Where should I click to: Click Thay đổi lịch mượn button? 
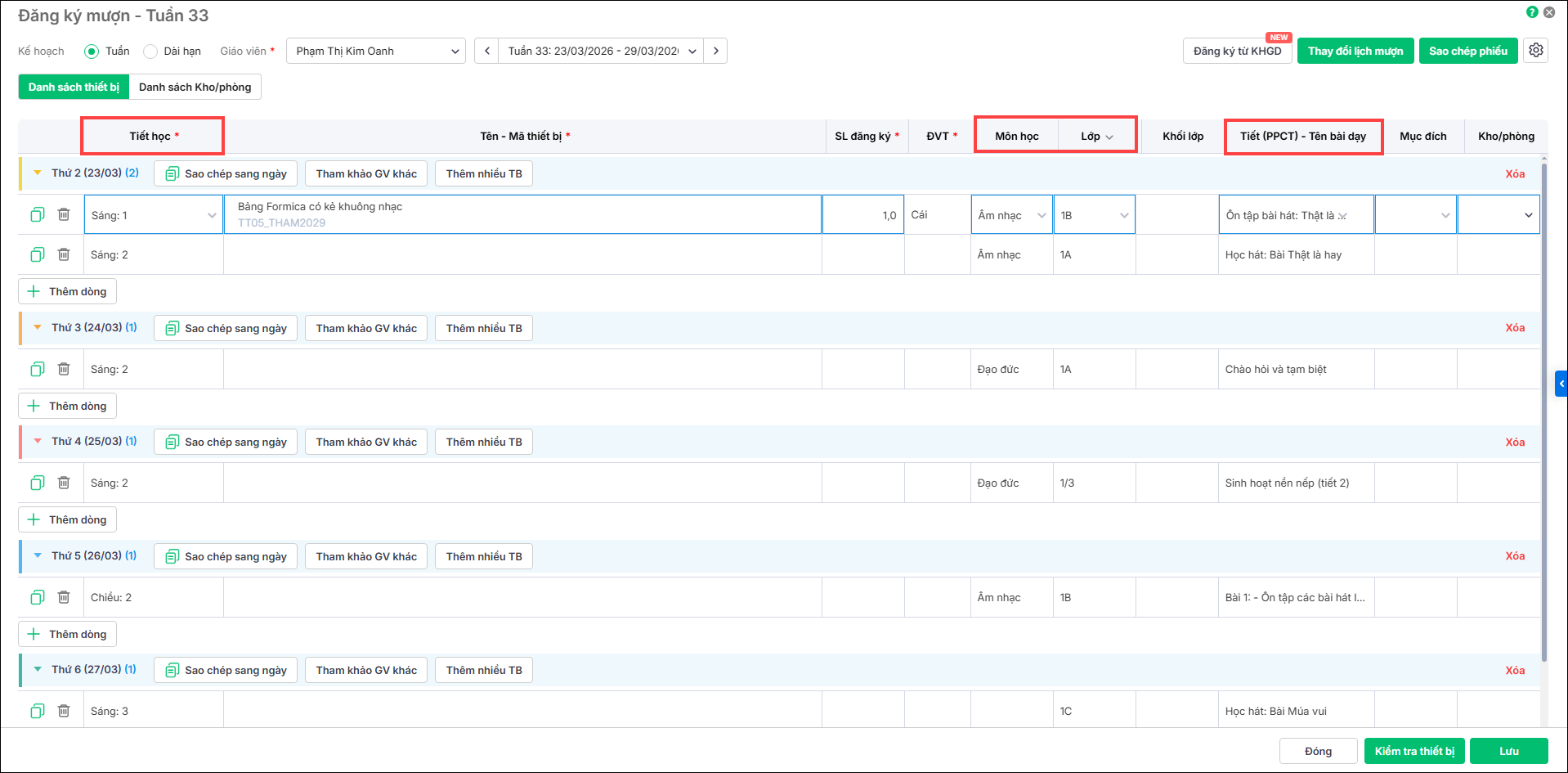(x=1355, y=51)
